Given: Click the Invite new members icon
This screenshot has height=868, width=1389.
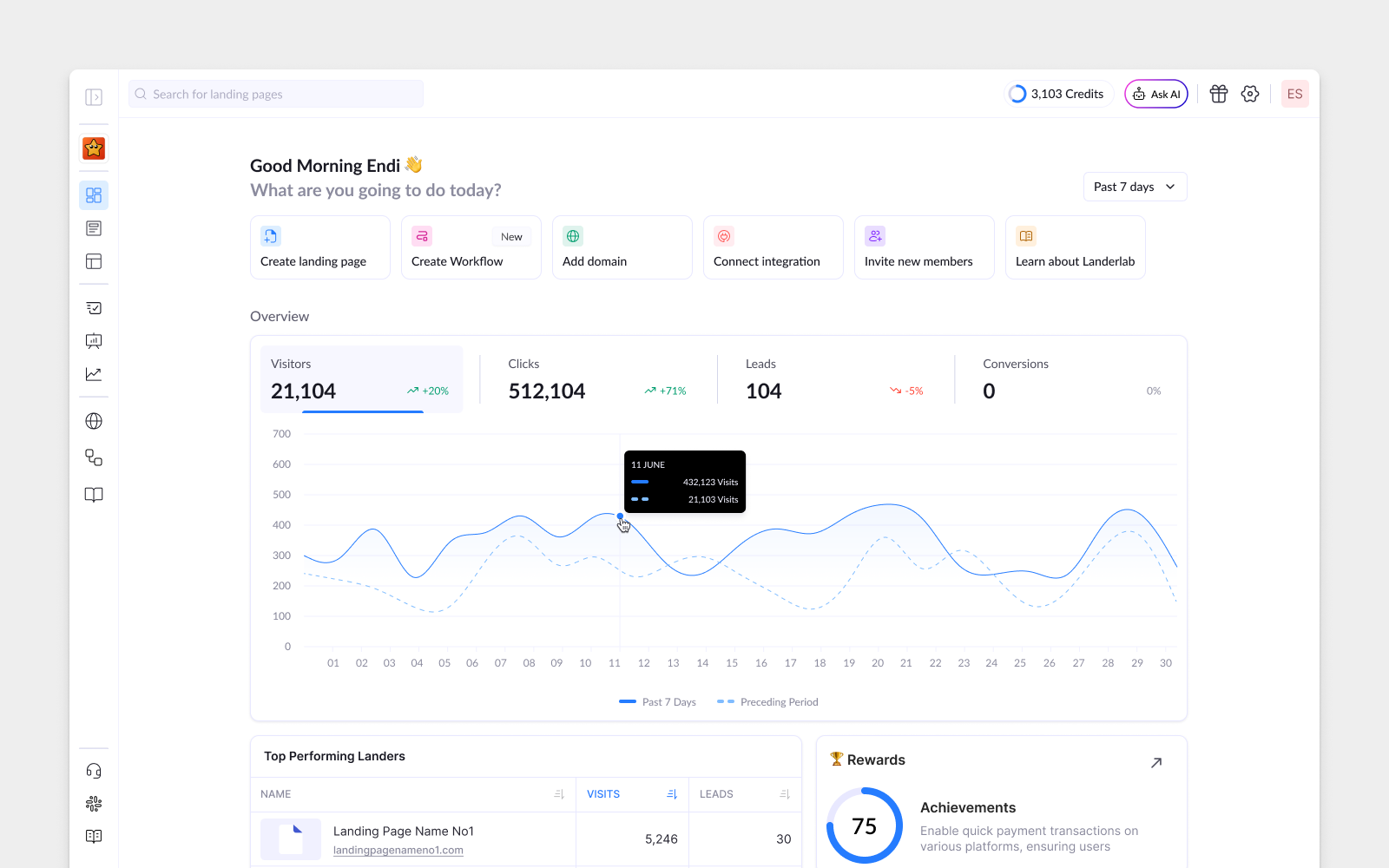Looking at the screenshot, I should [875, 236].
